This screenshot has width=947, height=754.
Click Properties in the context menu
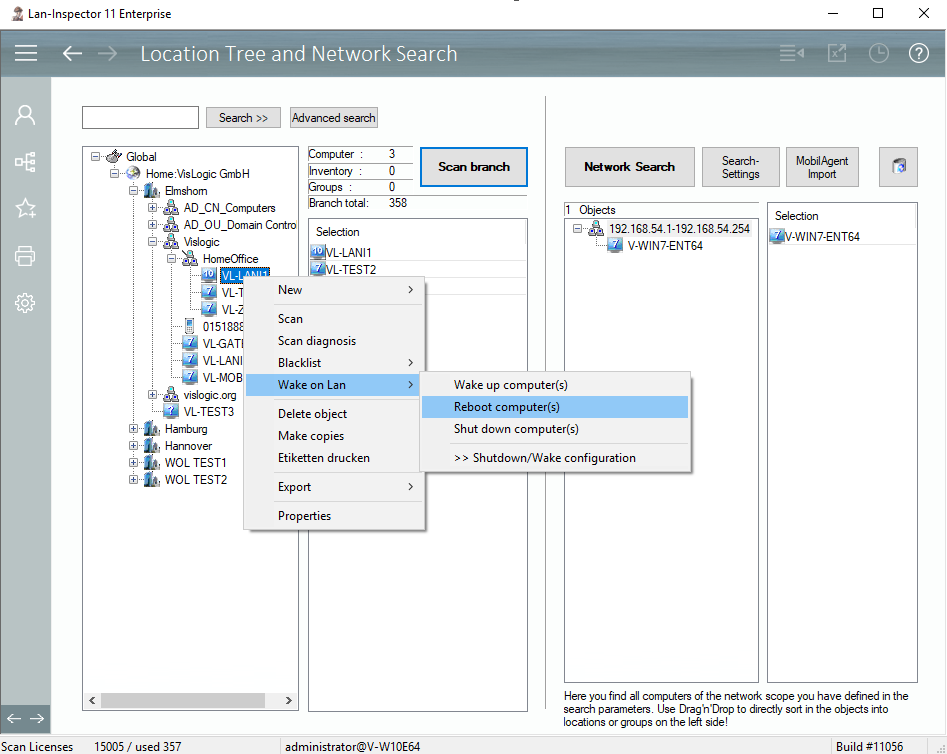[304, 516]
